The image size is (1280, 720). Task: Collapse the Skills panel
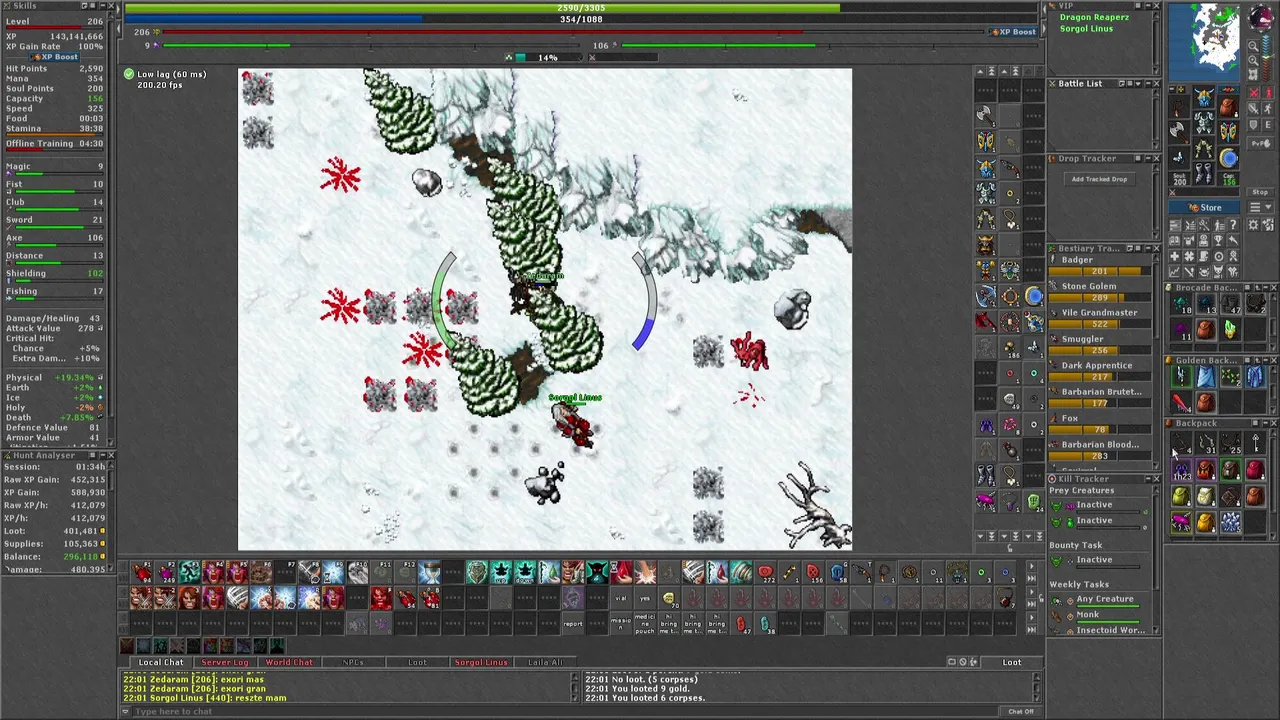coord(103,5)
